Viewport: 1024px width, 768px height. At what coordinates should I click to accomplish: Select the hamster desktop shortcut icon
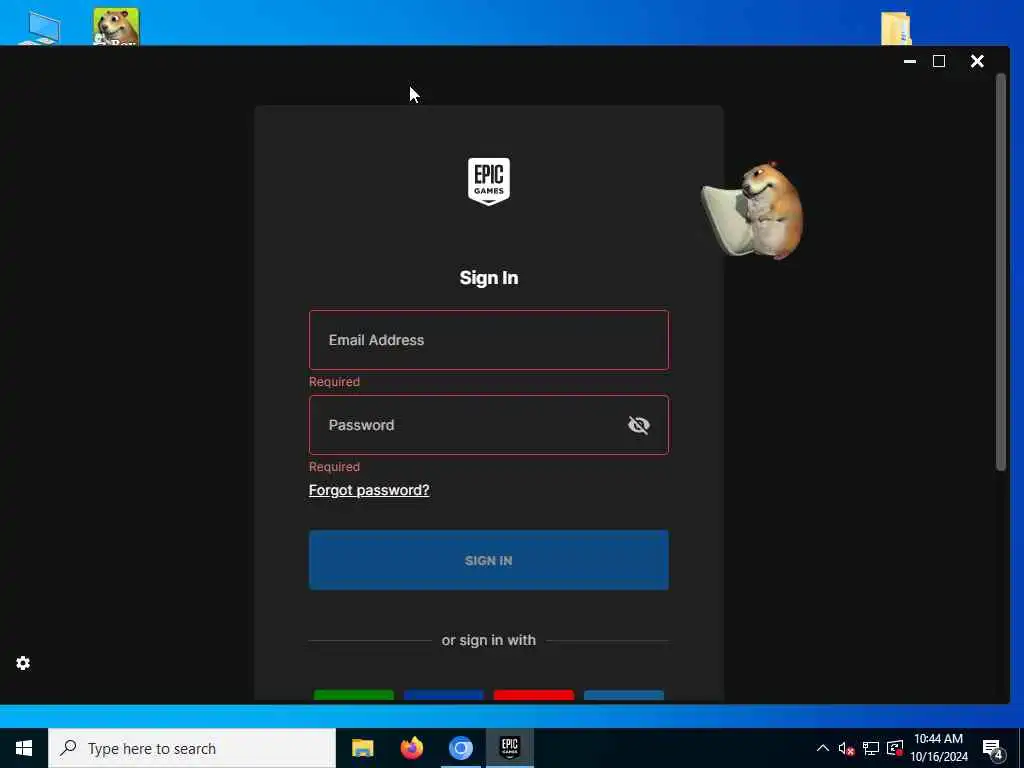pyautogui.click(x=116, y=26)
